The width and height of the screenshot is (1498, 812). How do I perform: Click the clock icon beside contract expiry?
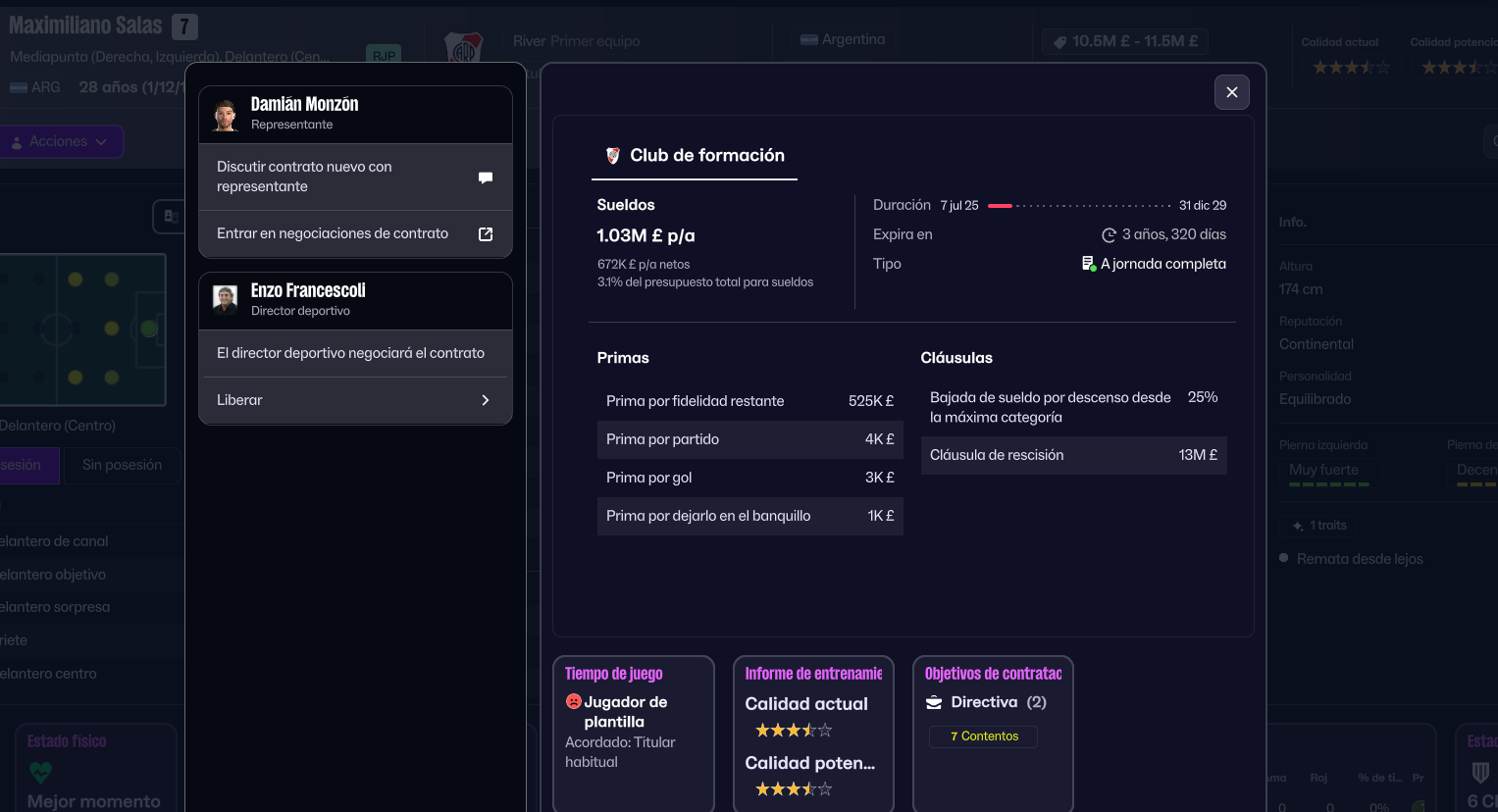1109,235
